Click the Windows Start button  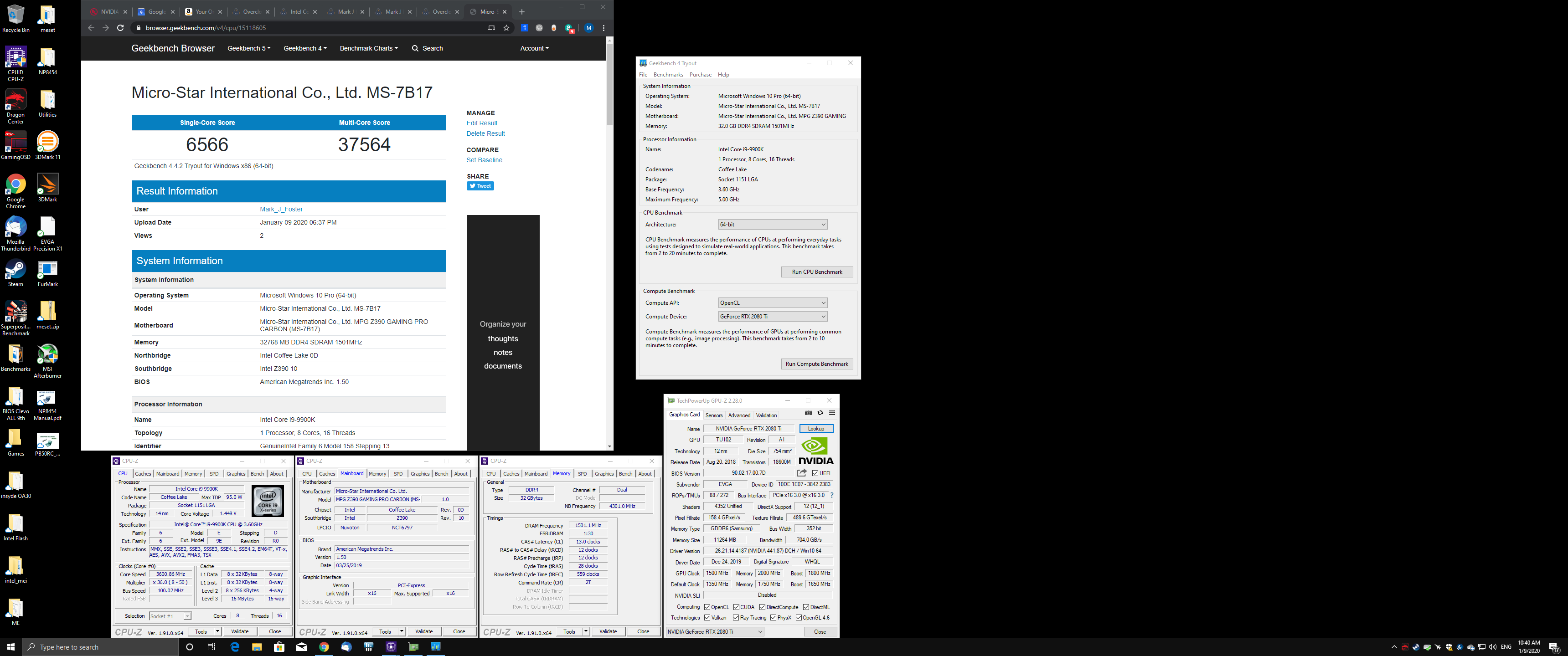click(11, 647)
